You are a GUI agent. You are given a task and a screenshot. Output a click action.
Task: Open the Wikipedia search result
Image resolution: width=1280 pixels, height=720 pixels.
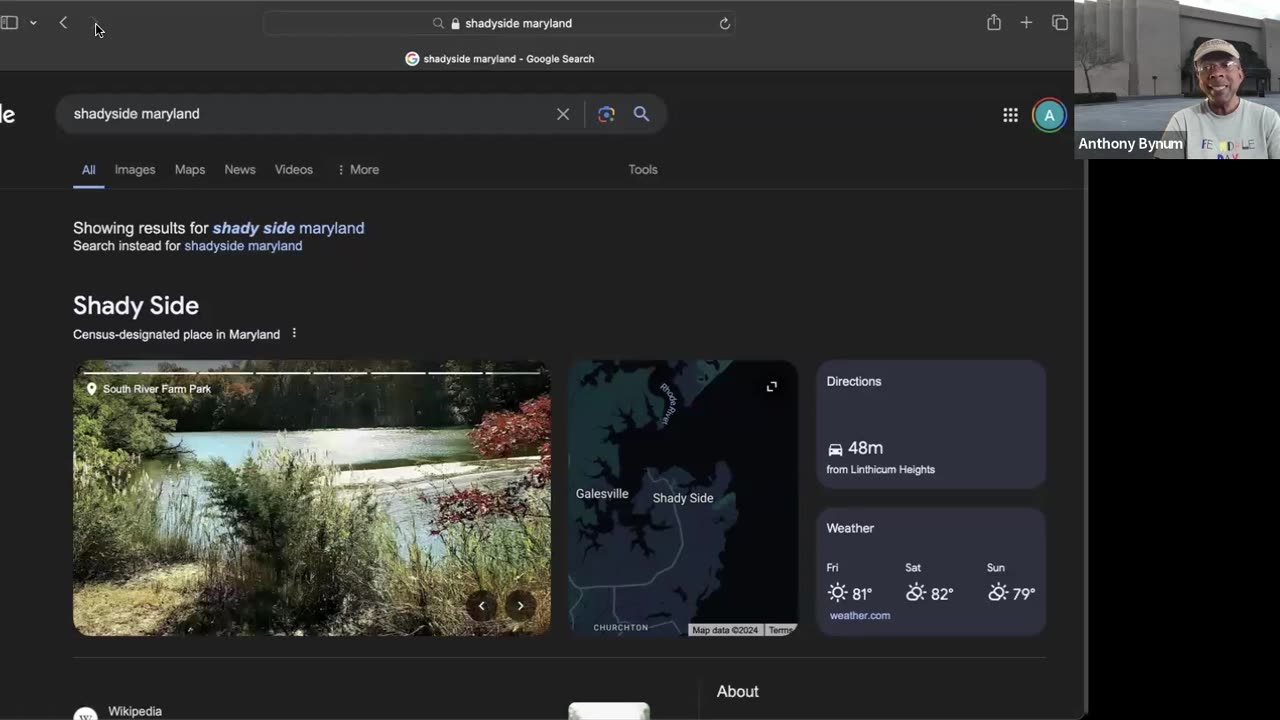(x=135, y=711)
